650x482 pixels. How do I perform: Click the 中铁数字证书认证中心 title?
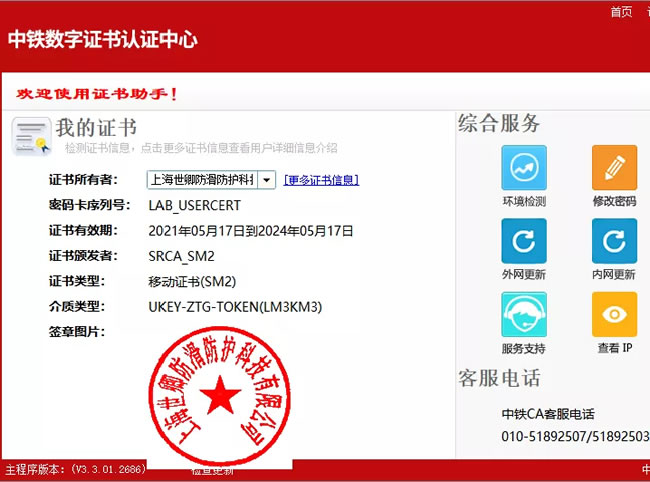[102, 39]
